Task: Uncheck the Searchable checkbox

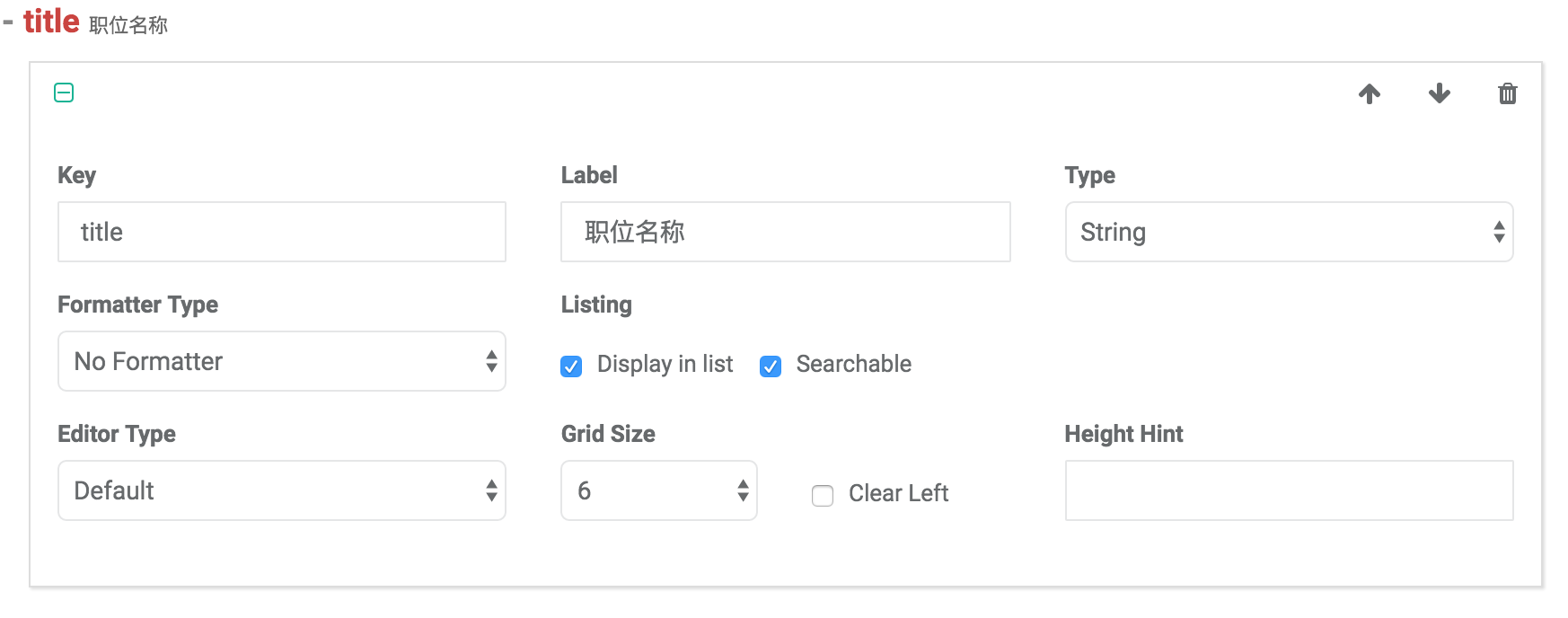Action: coord(771,366)
